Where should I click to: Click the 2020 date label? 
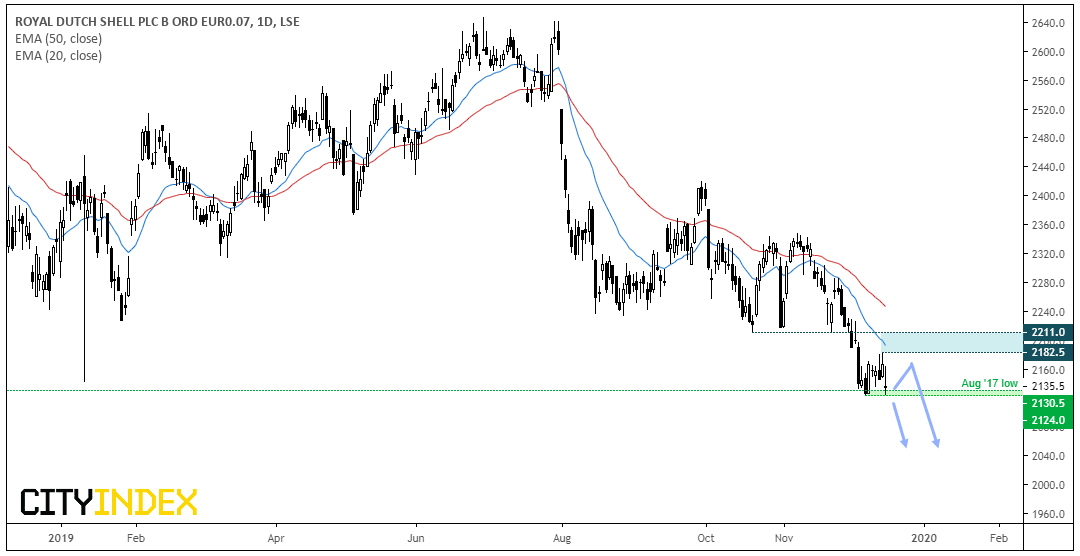pyautogui.click(x=923, y=537)
